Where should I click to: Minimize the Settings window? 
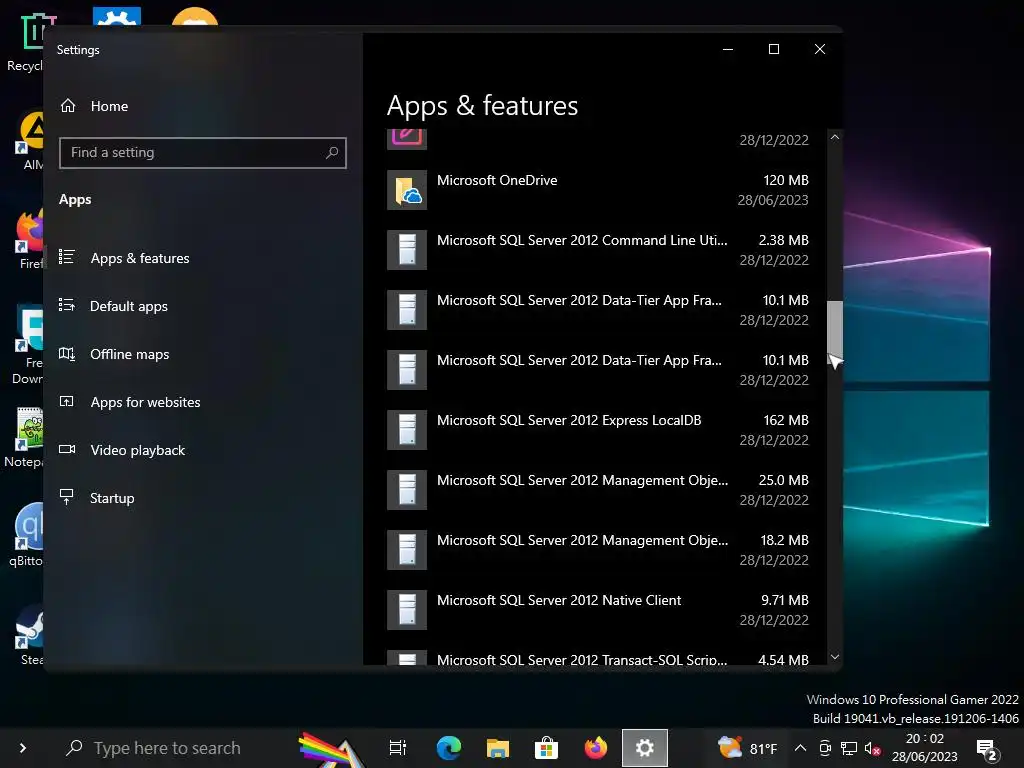tap(728, 49)
